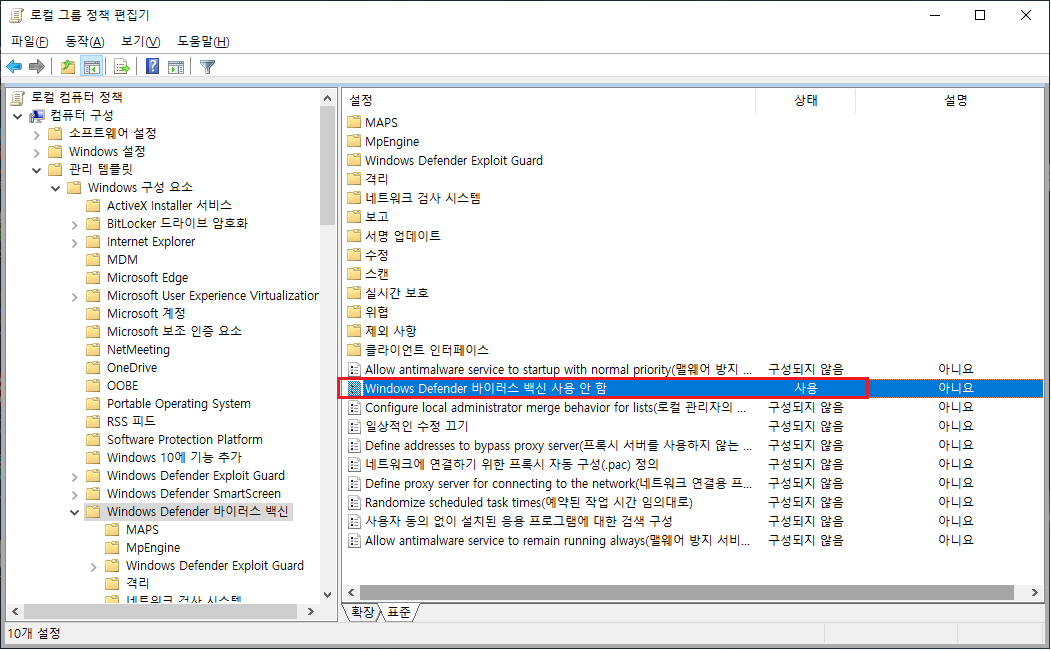Select Microsoft Edge in the tree
The width and height of the screenshot is (1051, 650).
(x=147, y=277)
